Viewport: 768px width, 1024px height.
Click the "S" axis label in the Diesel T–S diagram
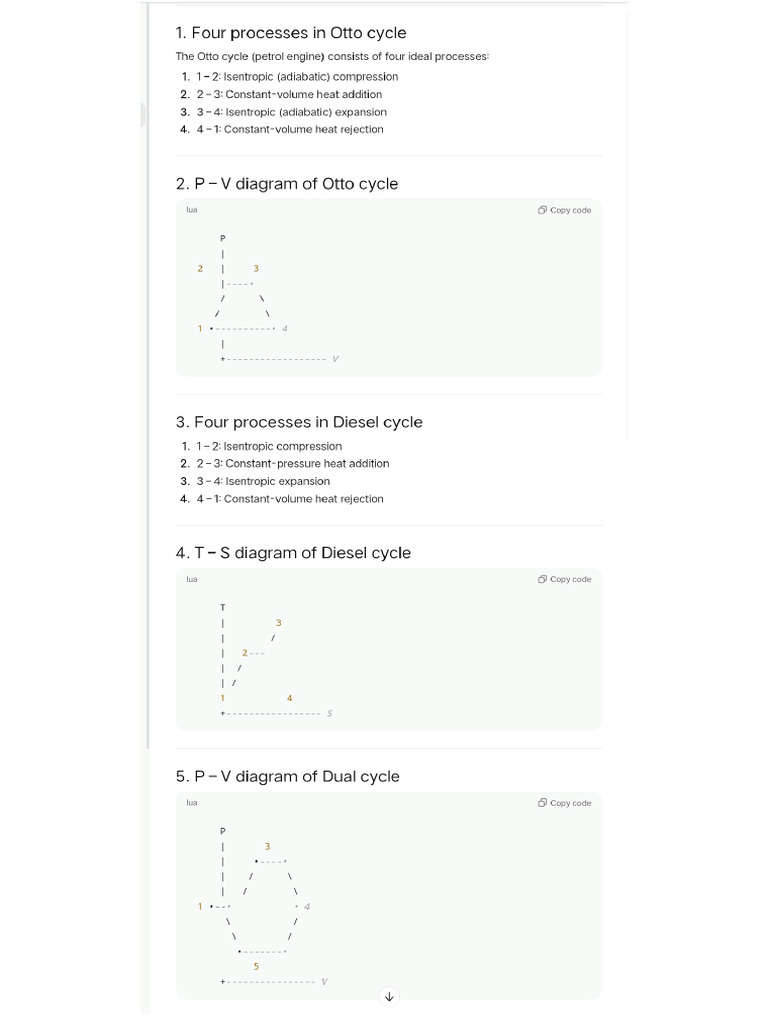tap(330, 713)
